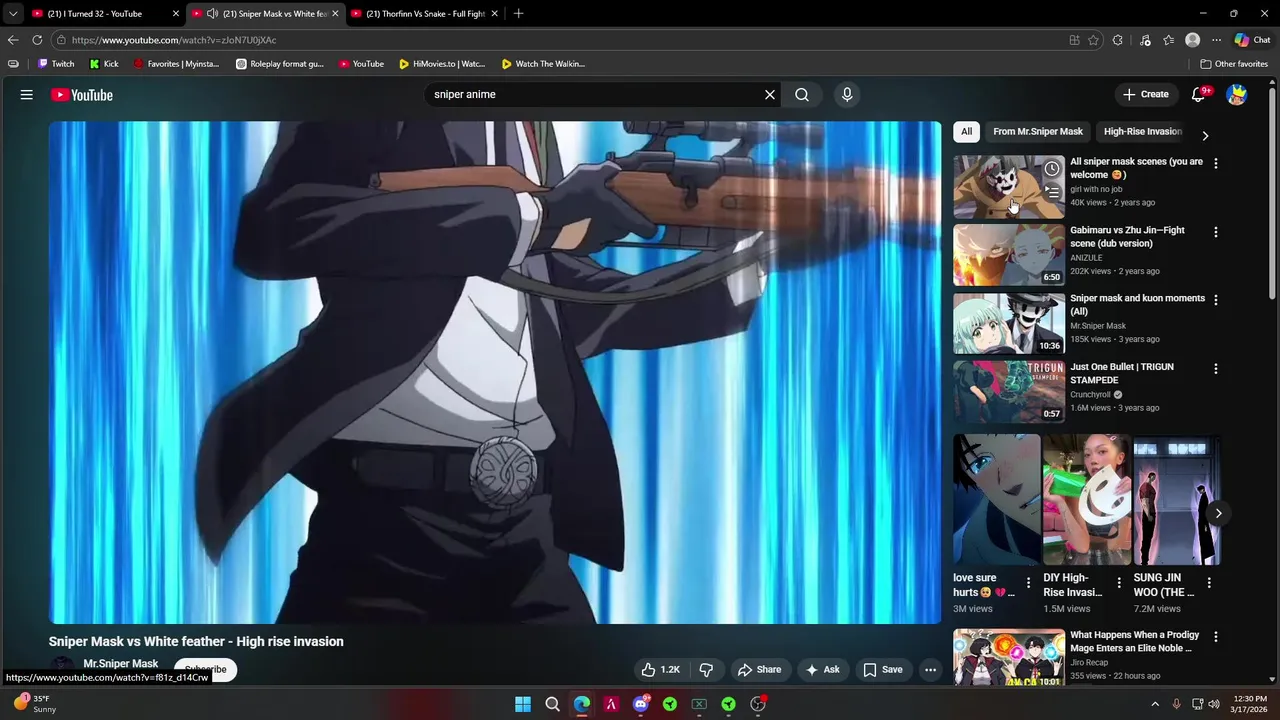Image resolution: width=1280 pixels, height=720 pixels.
Task: Open the media control music icon
Action: coord(1145,40)
